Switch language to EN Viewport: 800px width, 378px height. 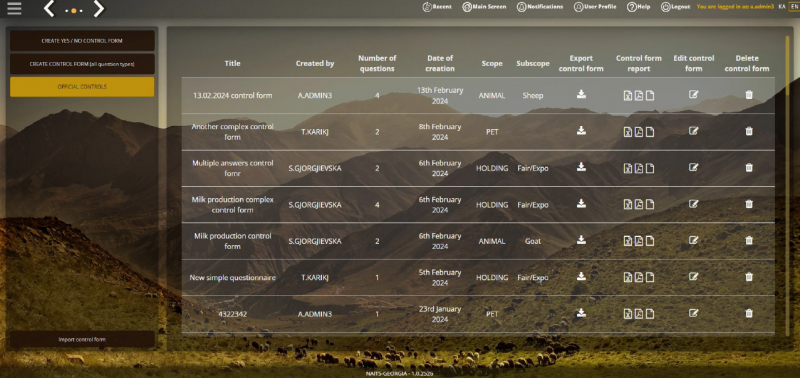(794, 7)
